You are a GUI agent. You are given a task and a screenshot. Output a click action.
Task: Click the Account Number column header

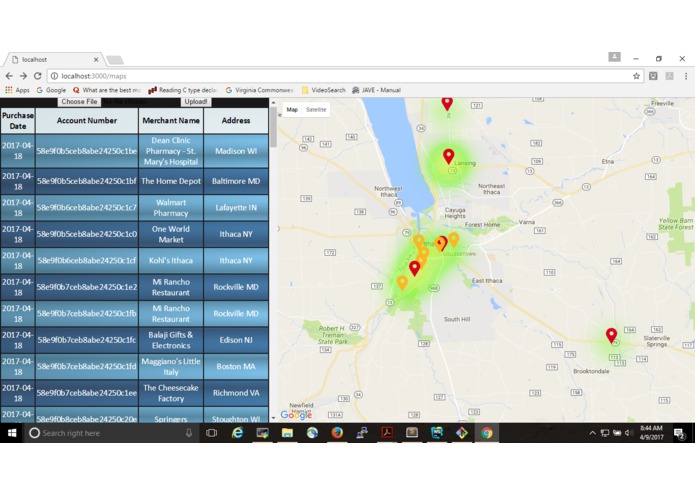87,121
